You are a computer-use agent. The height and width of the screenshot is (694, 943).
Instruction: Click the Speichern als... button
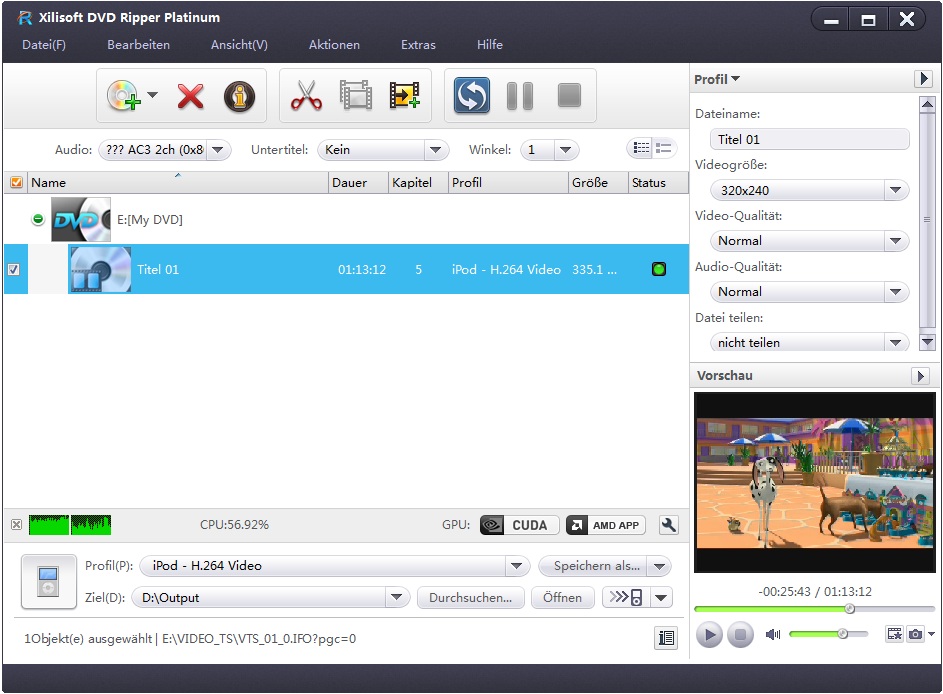pyautogui.click(x=593, y=565)
